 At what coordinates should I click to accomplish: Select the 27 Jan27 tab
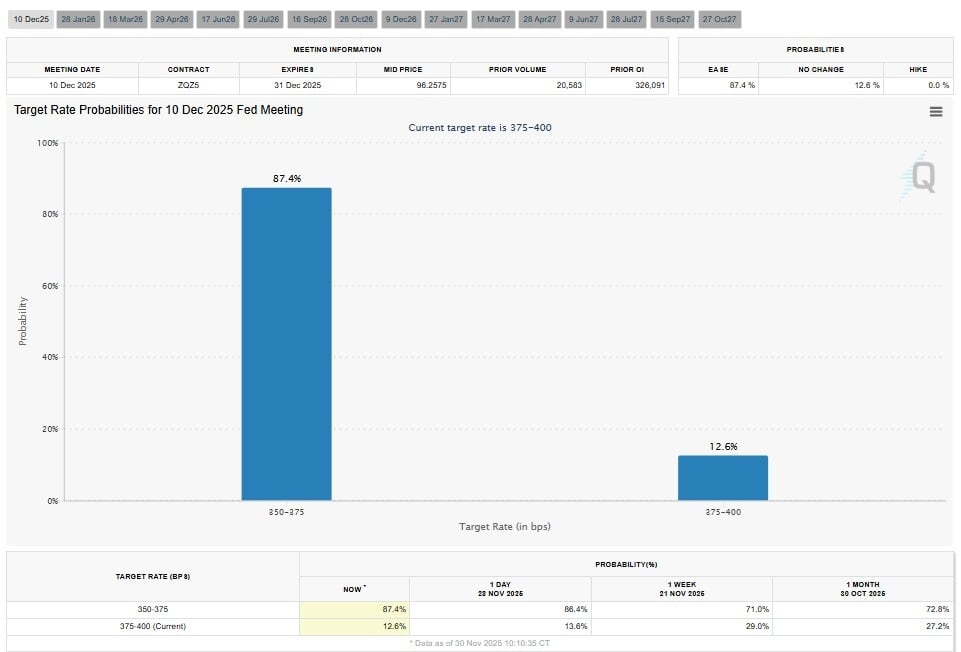click(446, 19)
